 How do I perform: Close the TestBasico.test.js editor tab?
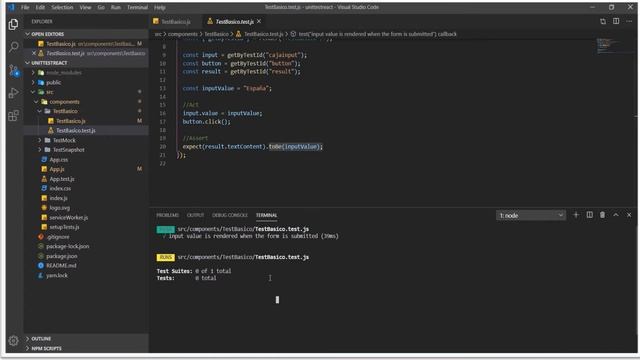click(x=259, y=21)
